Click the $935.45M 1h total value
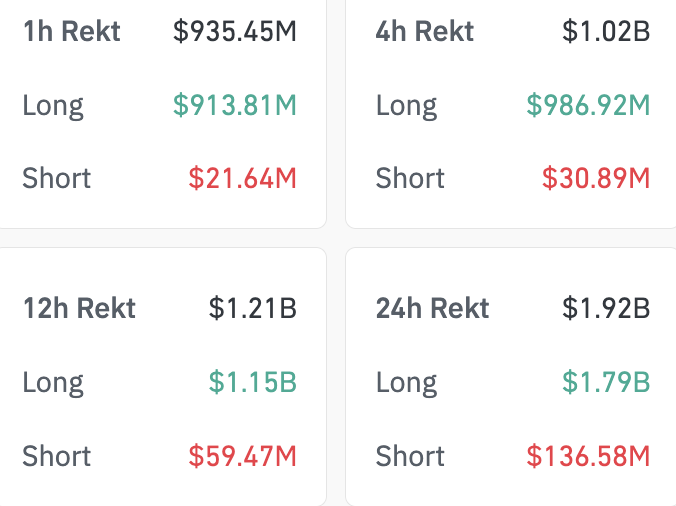 point(235,32)
